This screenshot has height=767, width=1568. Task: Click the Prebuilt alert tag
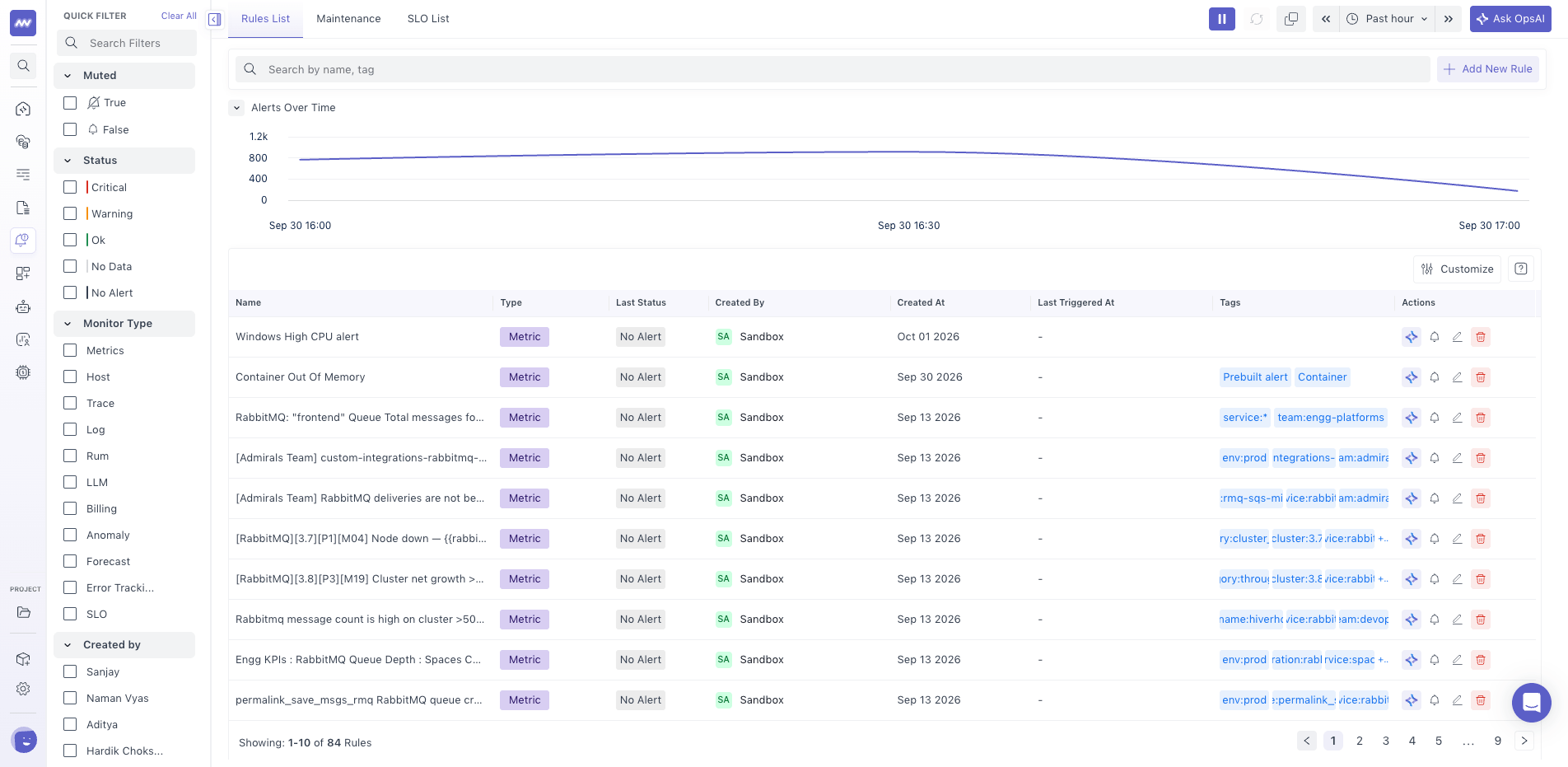(1255, 377)
